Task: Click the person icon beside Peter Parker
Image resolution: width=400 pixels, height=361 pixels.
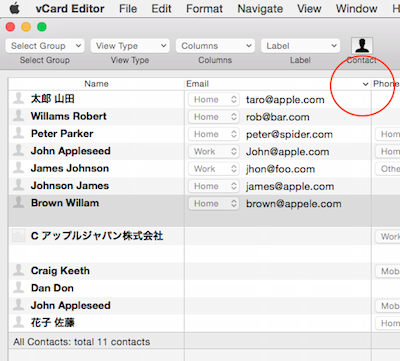Action: pos(18,133)
